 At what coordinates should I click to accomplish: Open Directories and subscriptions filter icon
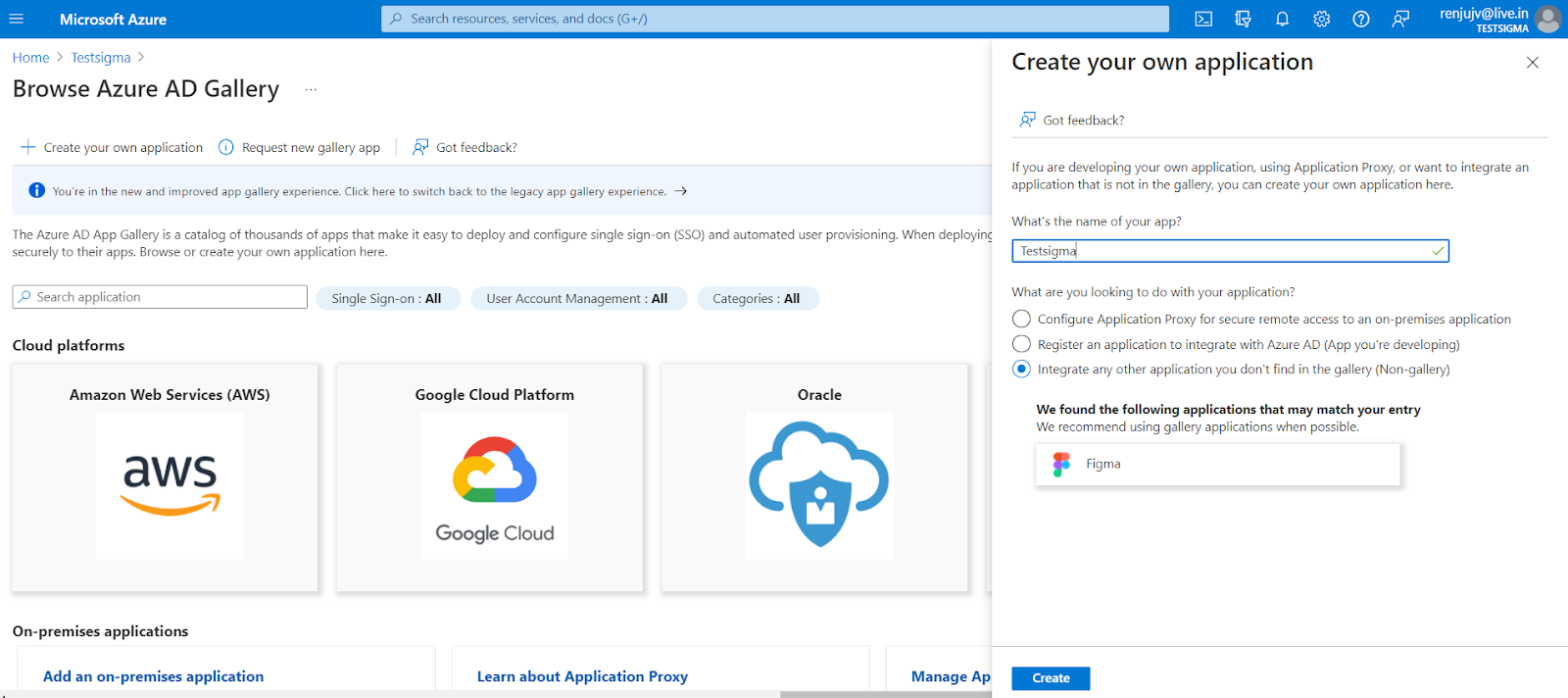point(1243,19)
